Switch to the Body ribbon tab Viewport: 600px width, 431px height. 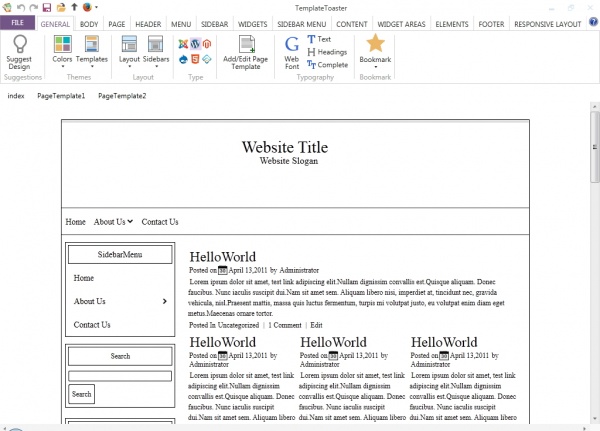[89, 23]
